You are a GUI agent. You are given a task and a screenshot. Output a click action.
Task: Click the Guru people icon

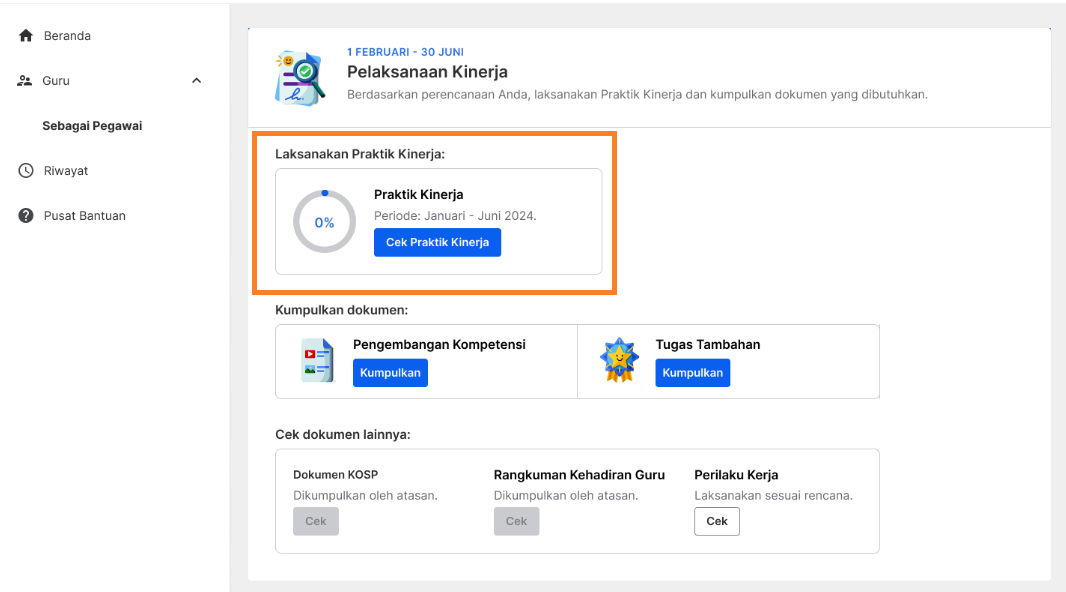point(25,80)
